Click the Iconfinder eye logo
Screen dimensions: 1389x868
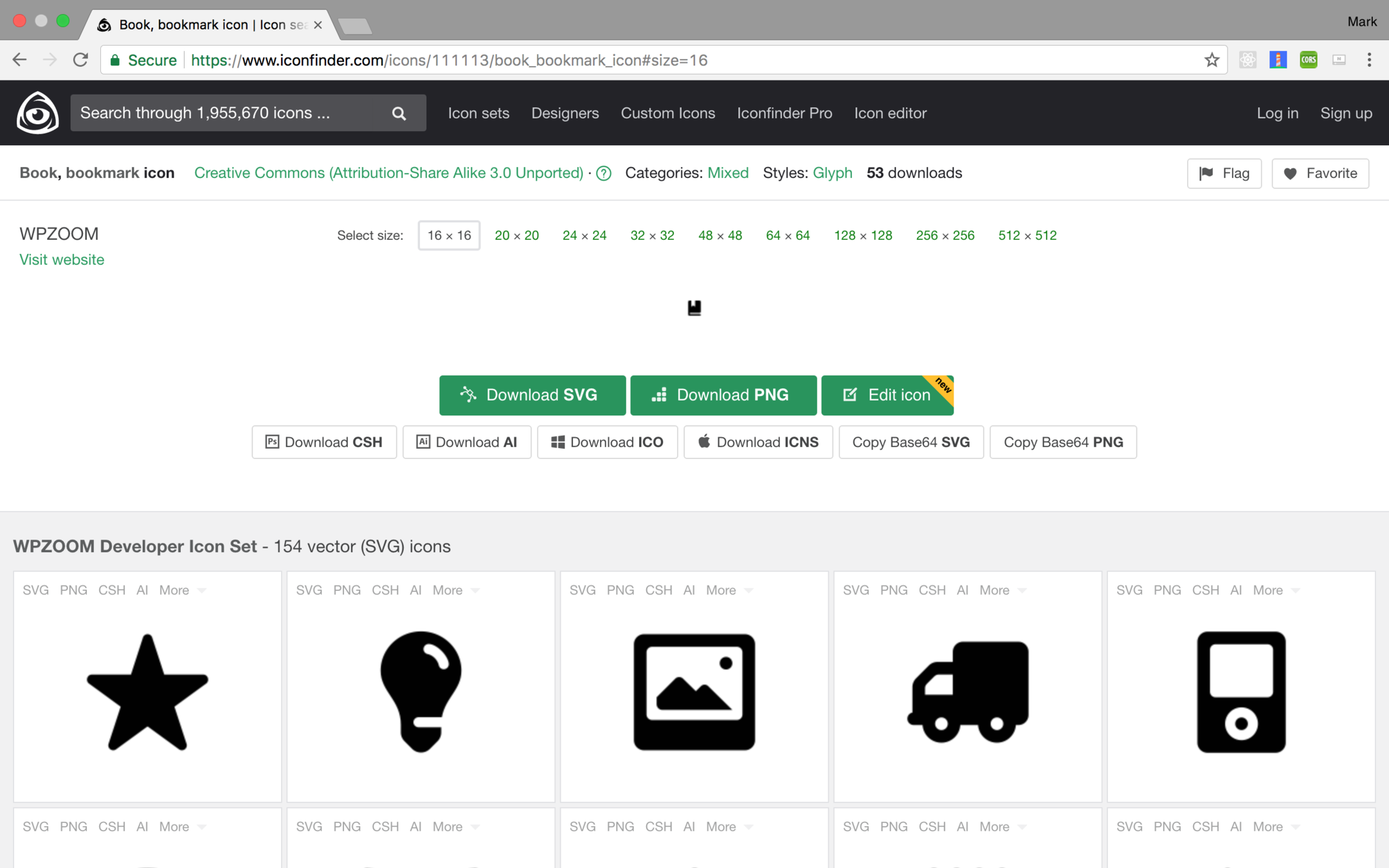click(37, 113)
